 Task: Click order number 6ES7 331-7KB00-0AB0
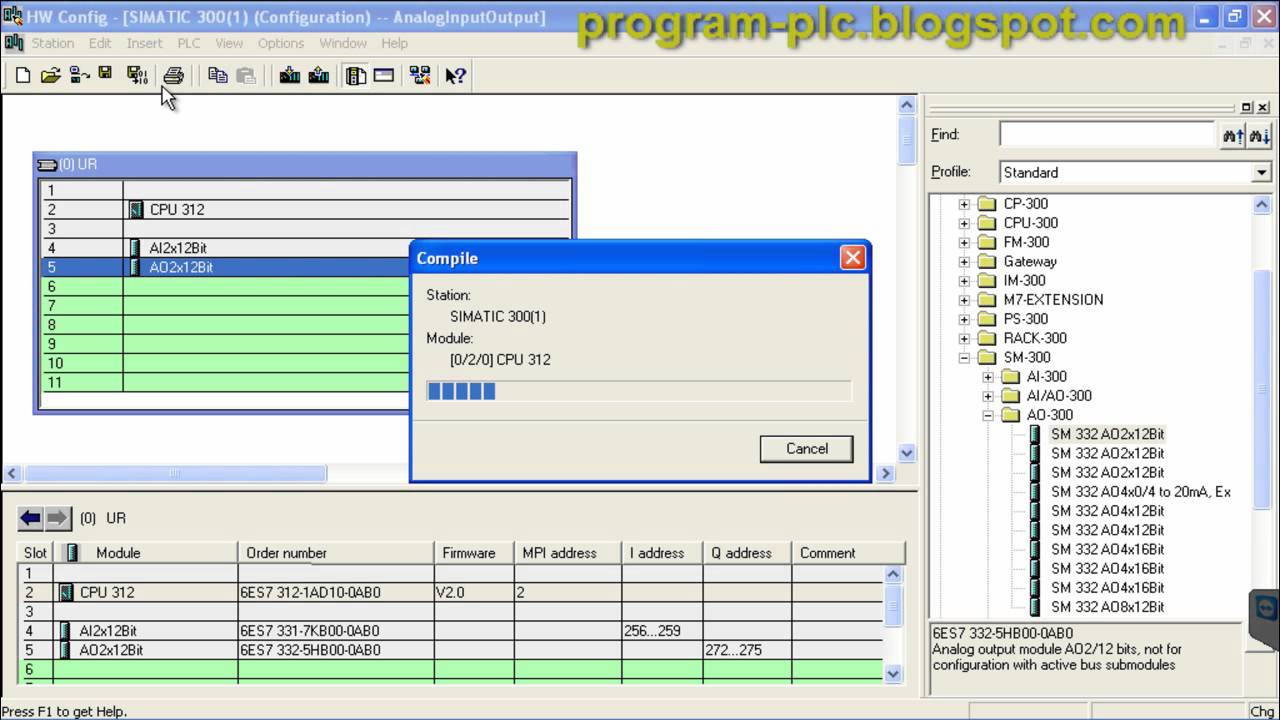(310, 631)
